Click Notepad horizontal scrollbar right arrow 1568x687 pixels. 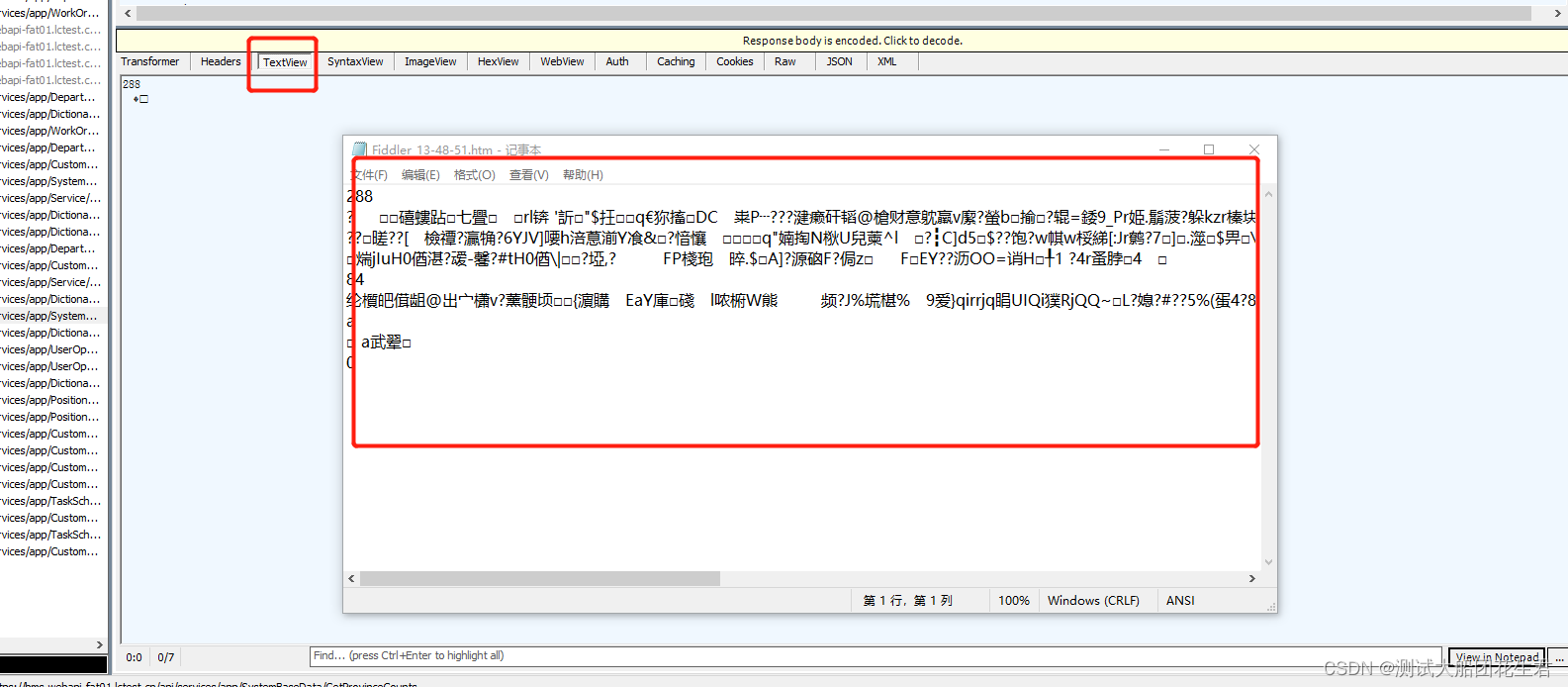point(1252,578)
